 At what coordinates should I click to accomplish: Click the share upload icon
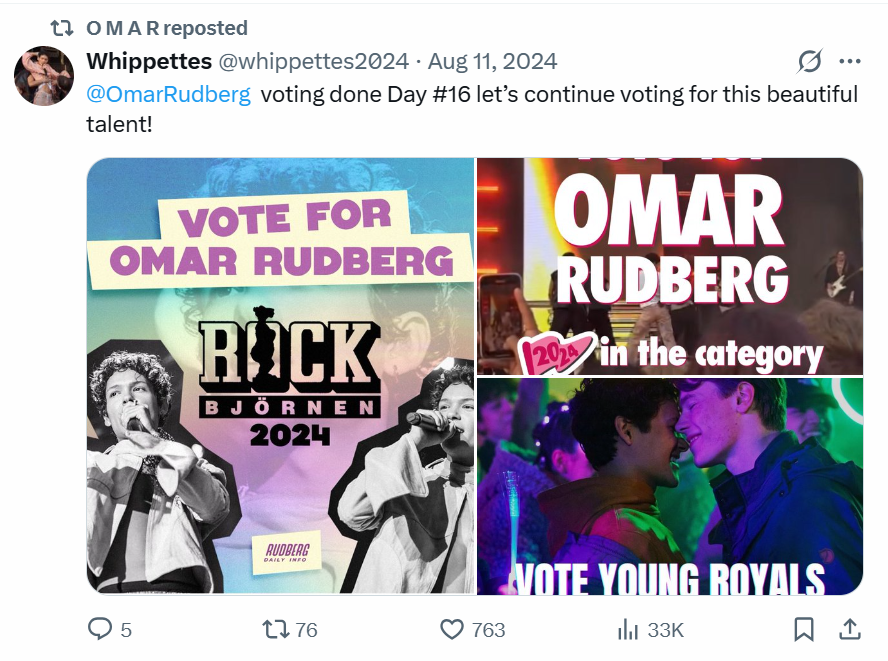[849, 629]
